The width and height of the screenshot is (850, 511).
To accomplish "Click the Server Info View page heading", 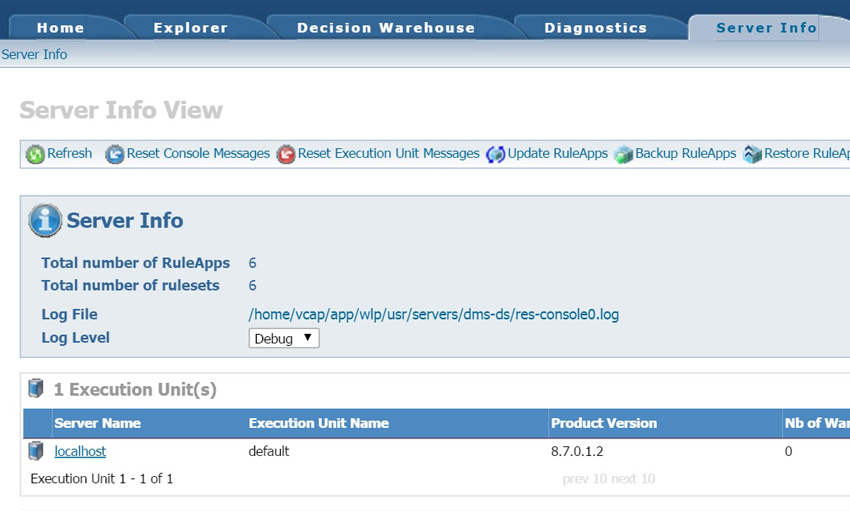I will tap(121, 110).
